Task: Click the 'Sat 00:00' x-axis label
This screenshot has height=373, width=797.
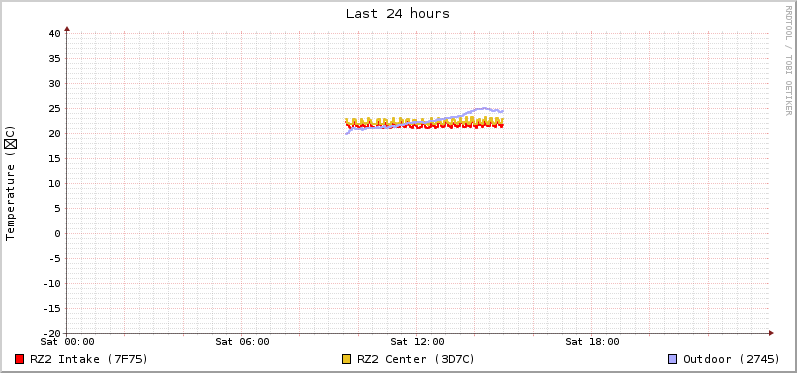Action: (67, 342)
